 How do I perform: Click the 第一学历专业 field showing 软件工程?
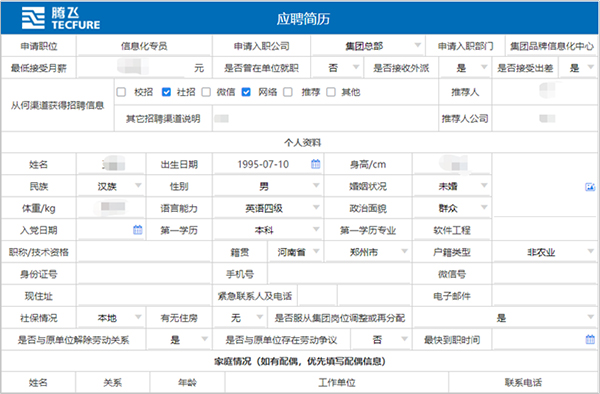(x=452, y=230)
